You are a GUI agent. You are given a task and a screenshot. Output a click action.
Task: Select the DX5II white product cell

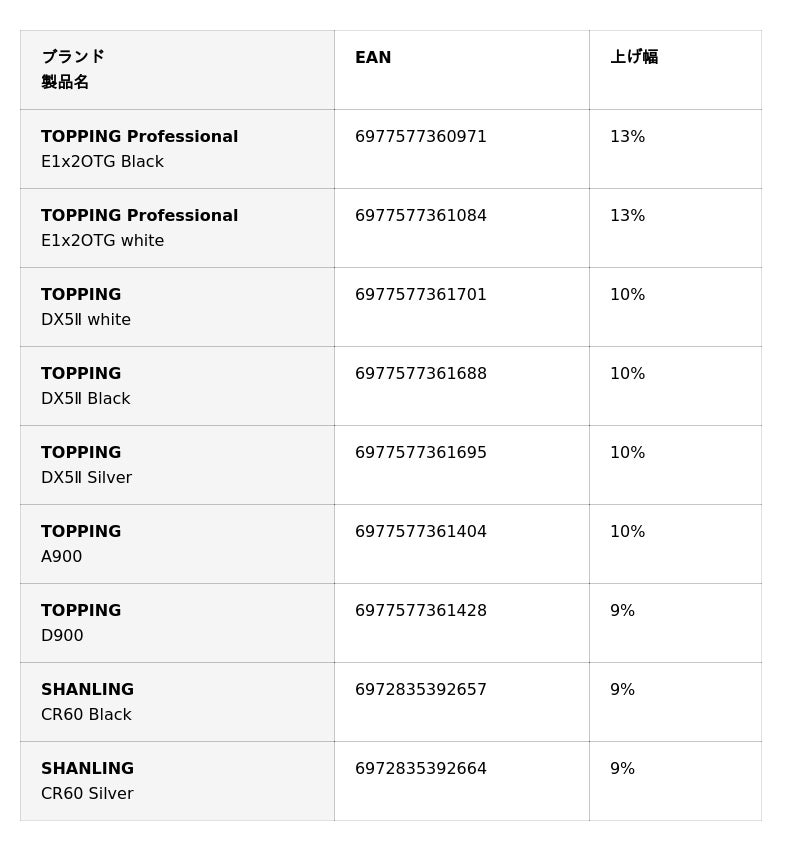point(177,307)
